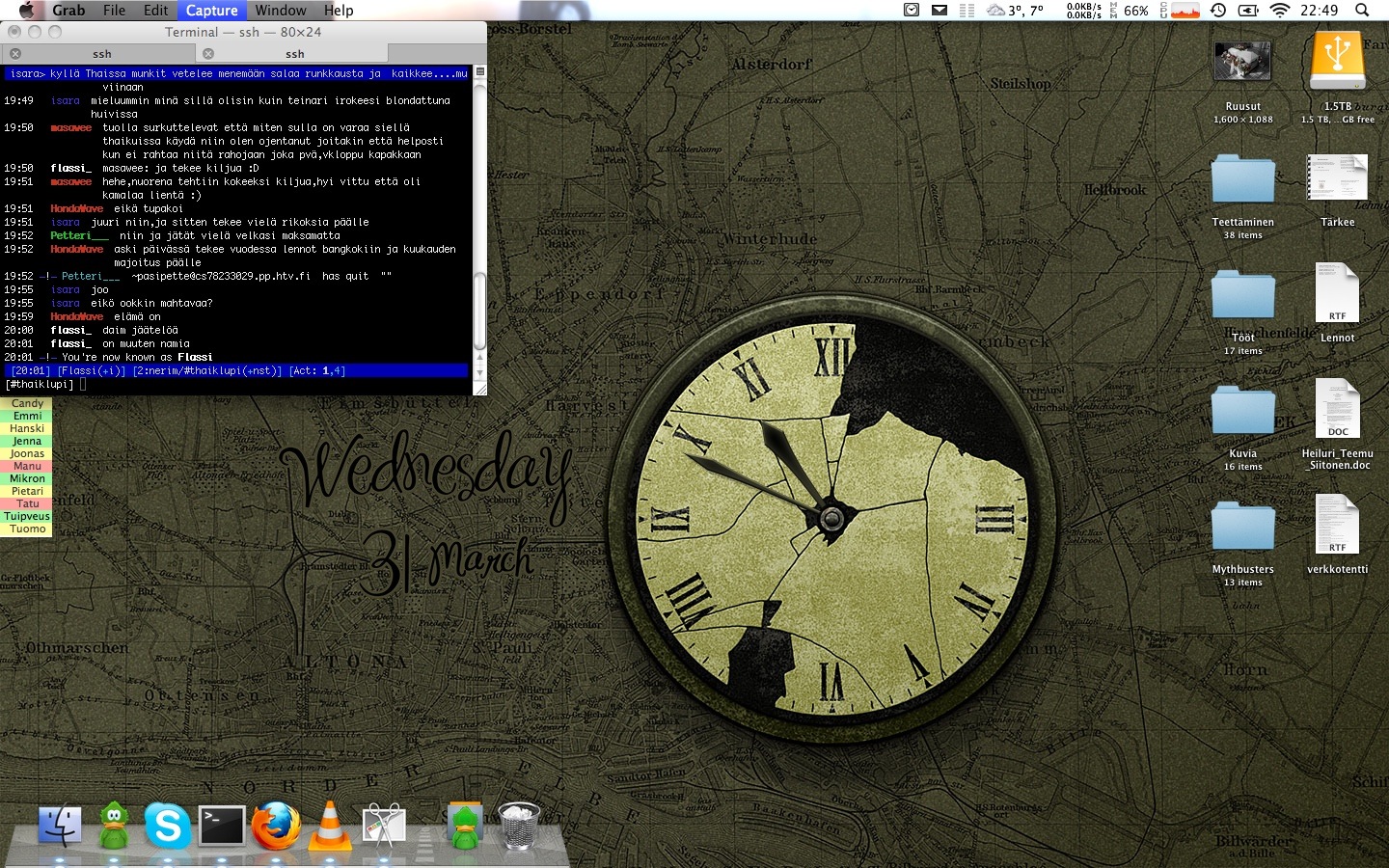1389x868 pixels.
Task: Select Emmi in the contact list
Action: pyautogui.click(x=27, y=416)
